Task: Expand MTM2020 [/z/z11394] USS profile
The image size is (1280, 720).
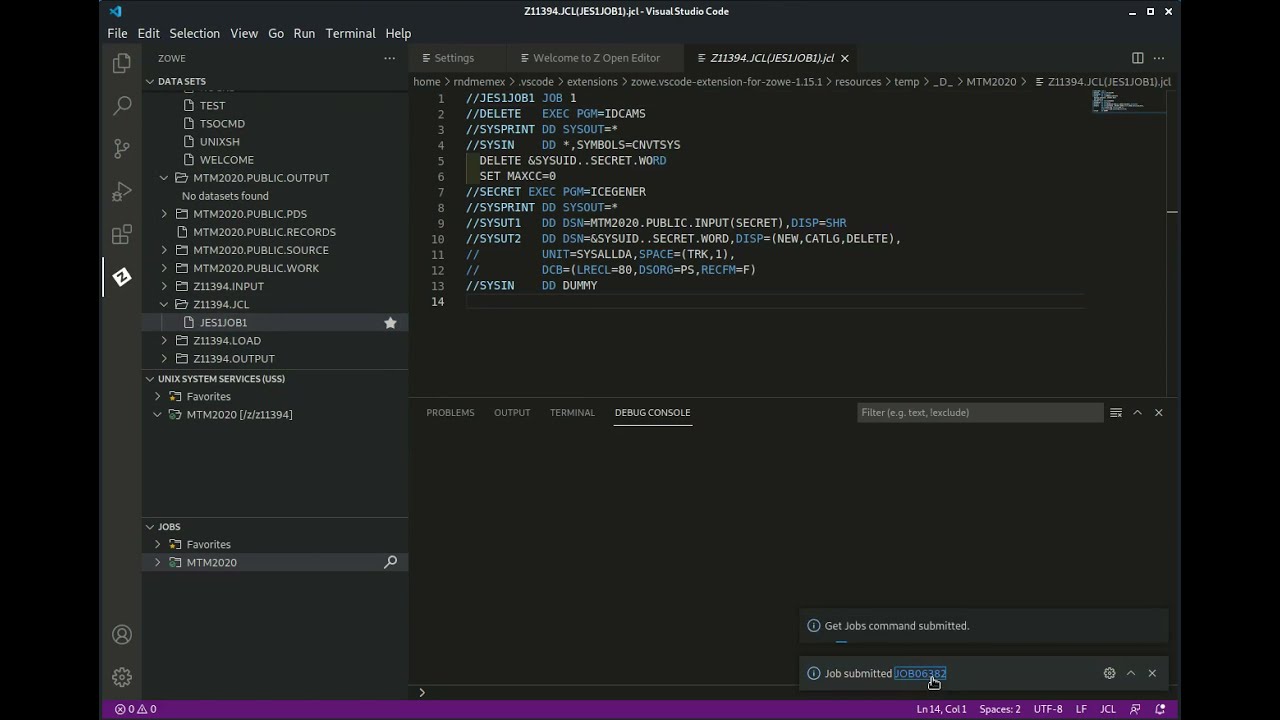Action: (x=157, y=414)
